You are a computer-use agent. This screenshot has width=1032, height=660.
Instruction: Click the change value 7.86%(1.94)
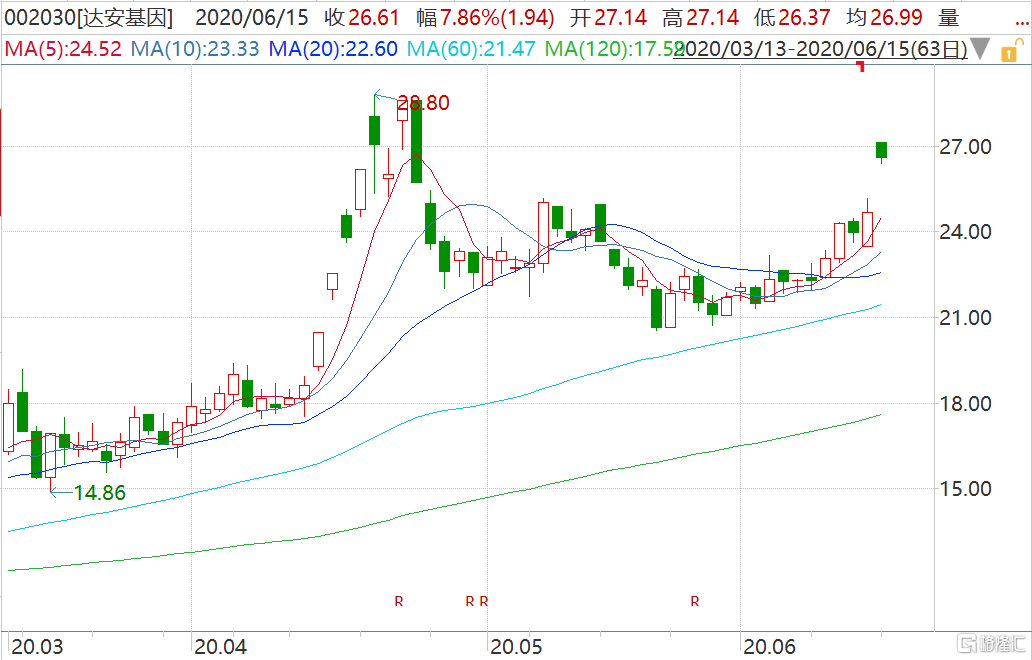point(497,17)
